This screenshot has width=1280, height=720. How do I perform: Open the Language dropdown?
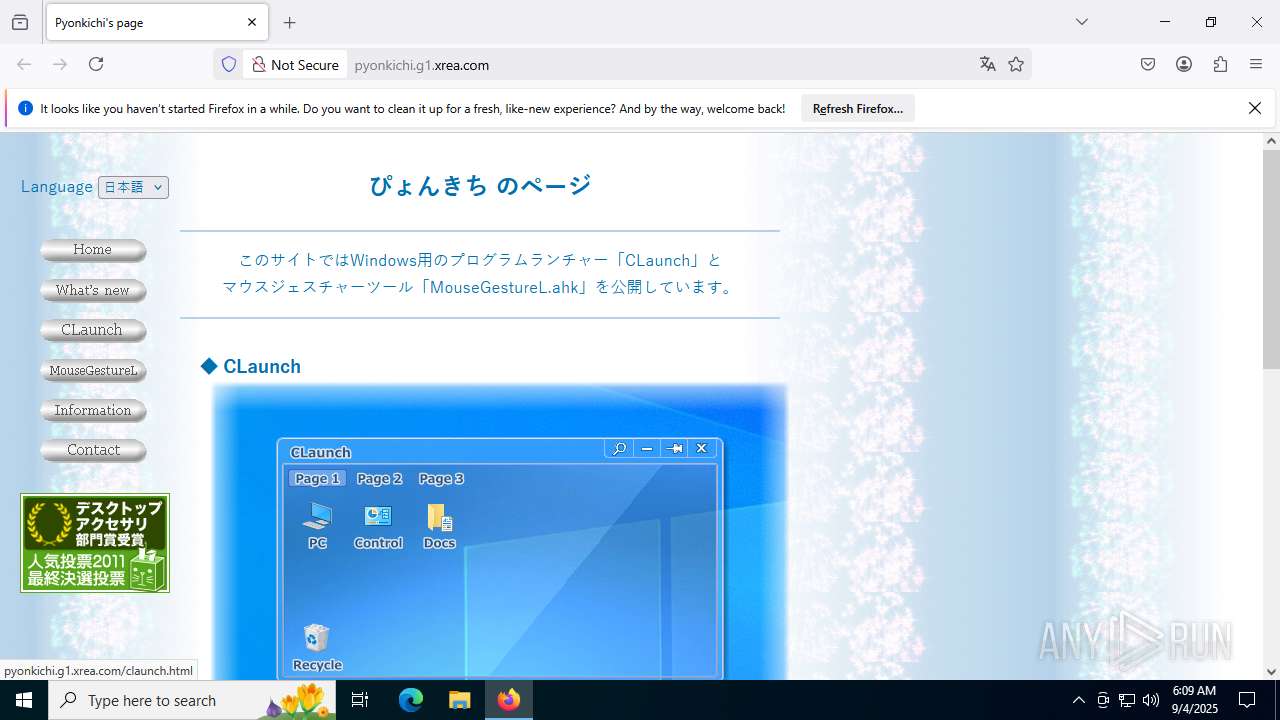pos(133,187)
